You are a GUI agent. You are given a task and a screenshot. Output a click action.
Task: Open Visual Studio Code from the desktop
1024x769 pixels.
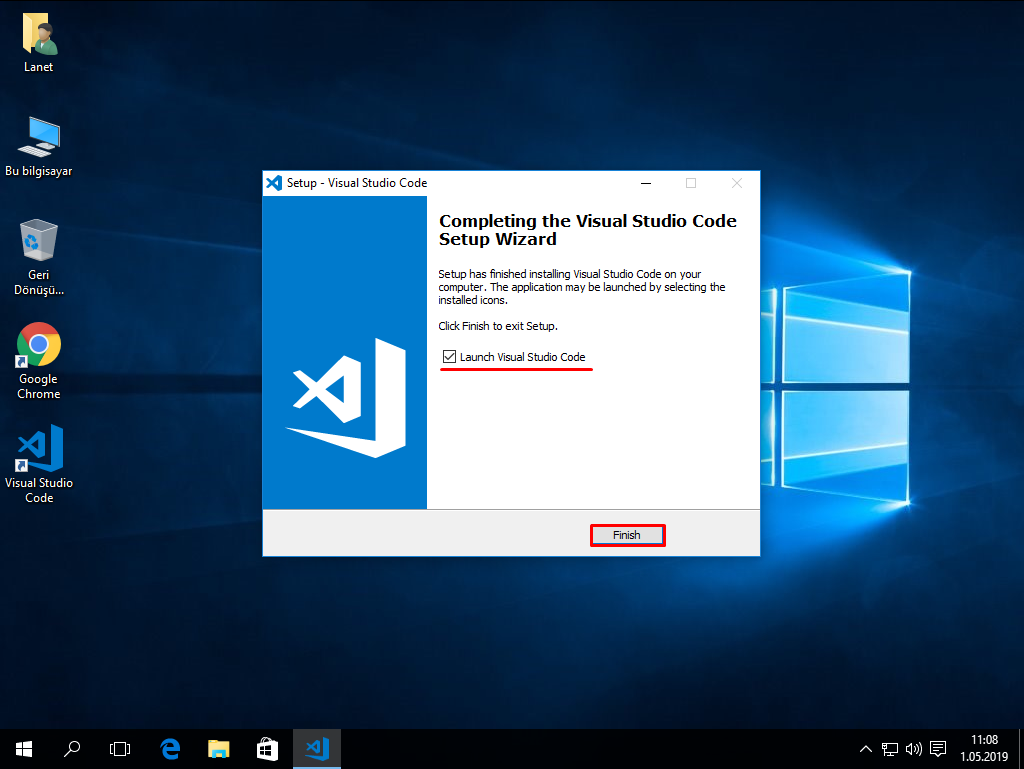[39, 447]
